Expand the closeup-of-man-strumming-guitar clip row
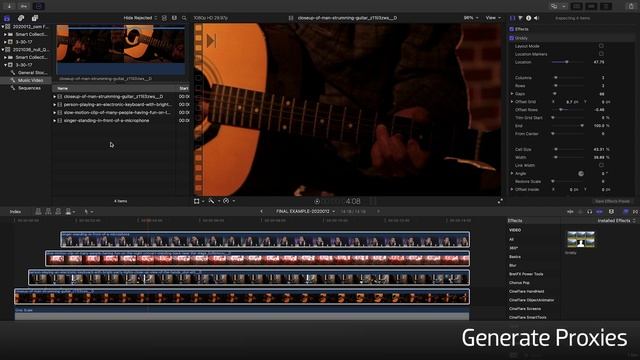Screen dimensions: 640x360 coord(55,97)
